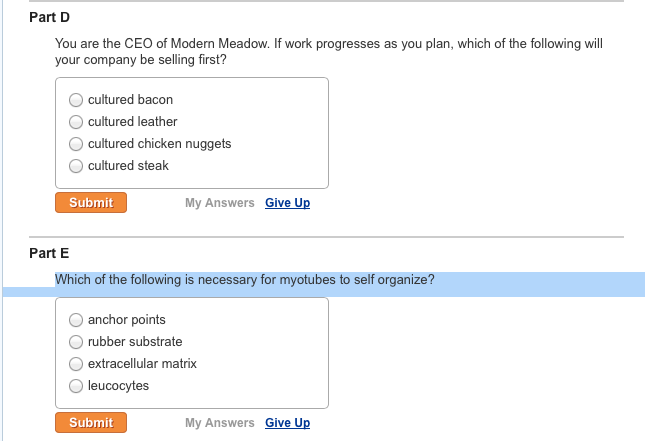Choose anchor points radio button

[76, 320]
